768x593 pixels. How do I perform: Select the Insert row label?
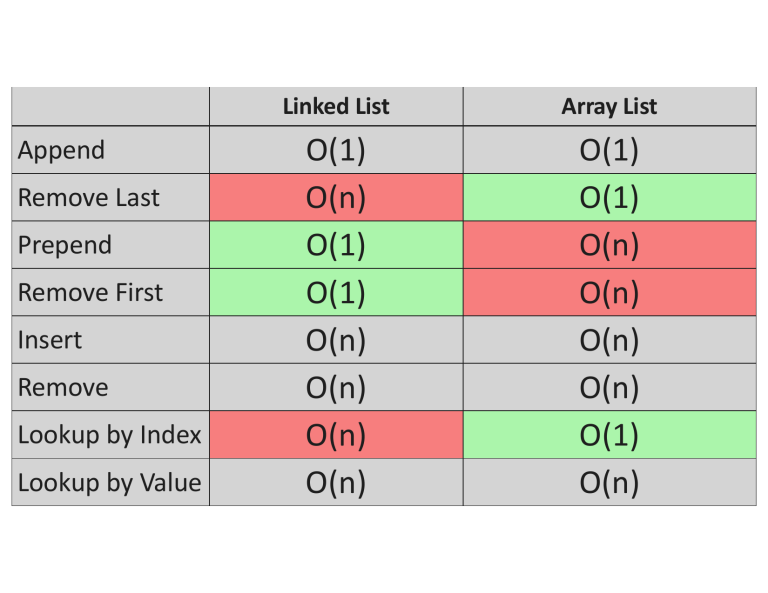coord(50,340)
